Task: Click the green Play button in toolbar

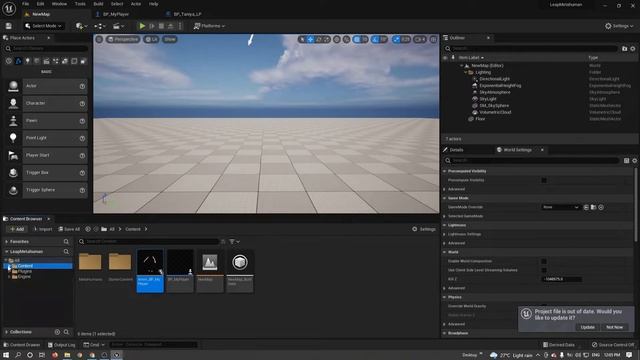Action: pos(142,26)
